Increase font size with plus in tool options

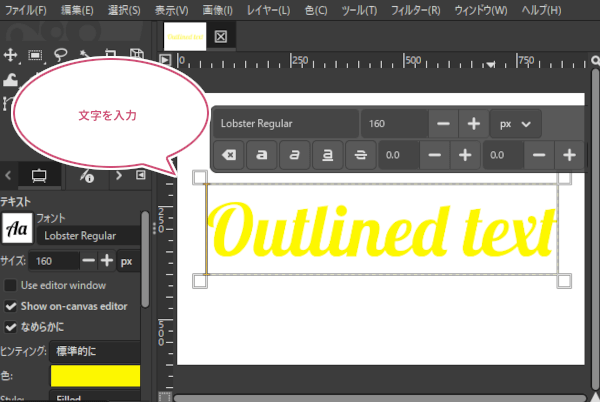click(107, 261)
